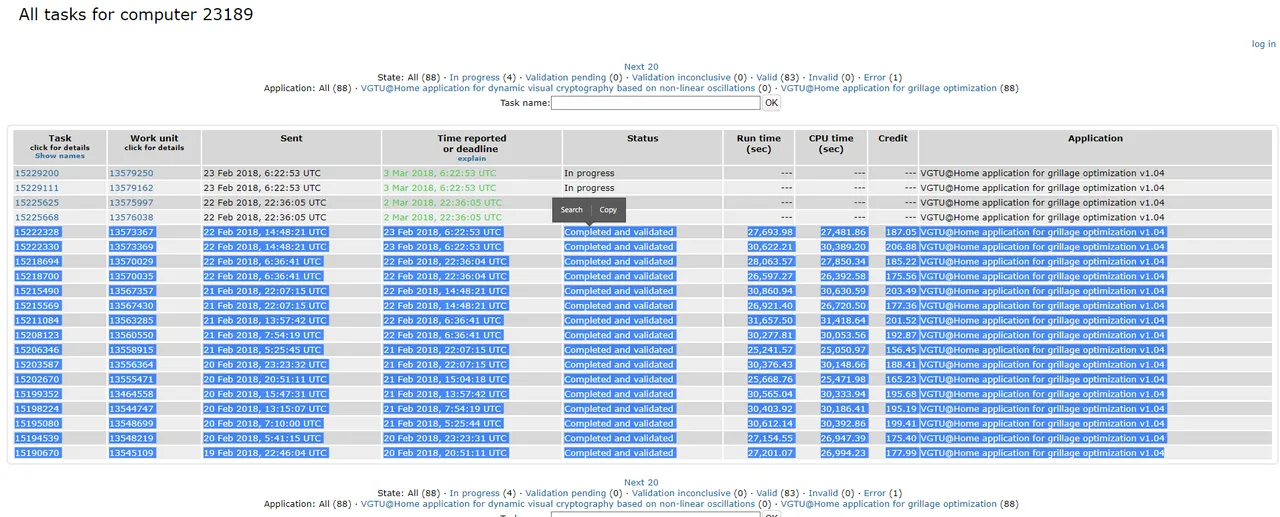Screen dimensions: 1280x517
Task: Open work unit 13563285
Action: point(131,320)
